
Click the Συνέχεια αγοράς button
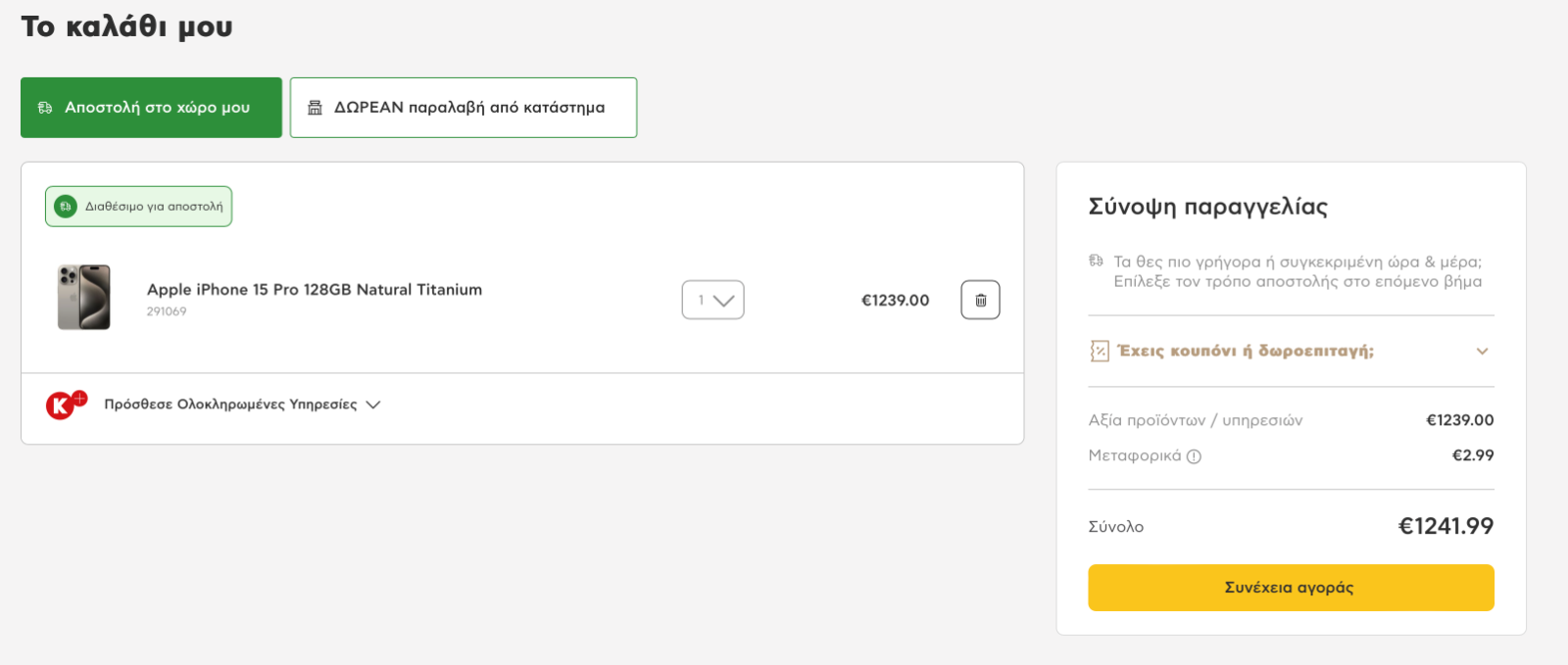tap(1291, 588)
